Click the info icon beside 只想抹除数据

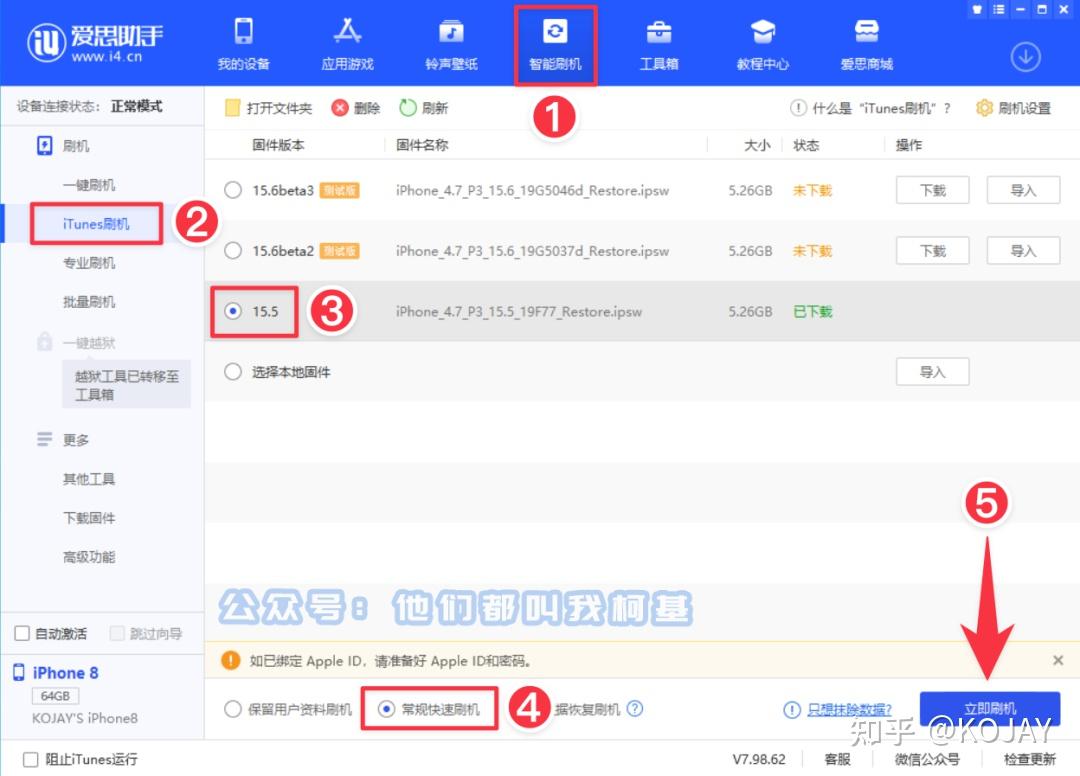[792, 710]
